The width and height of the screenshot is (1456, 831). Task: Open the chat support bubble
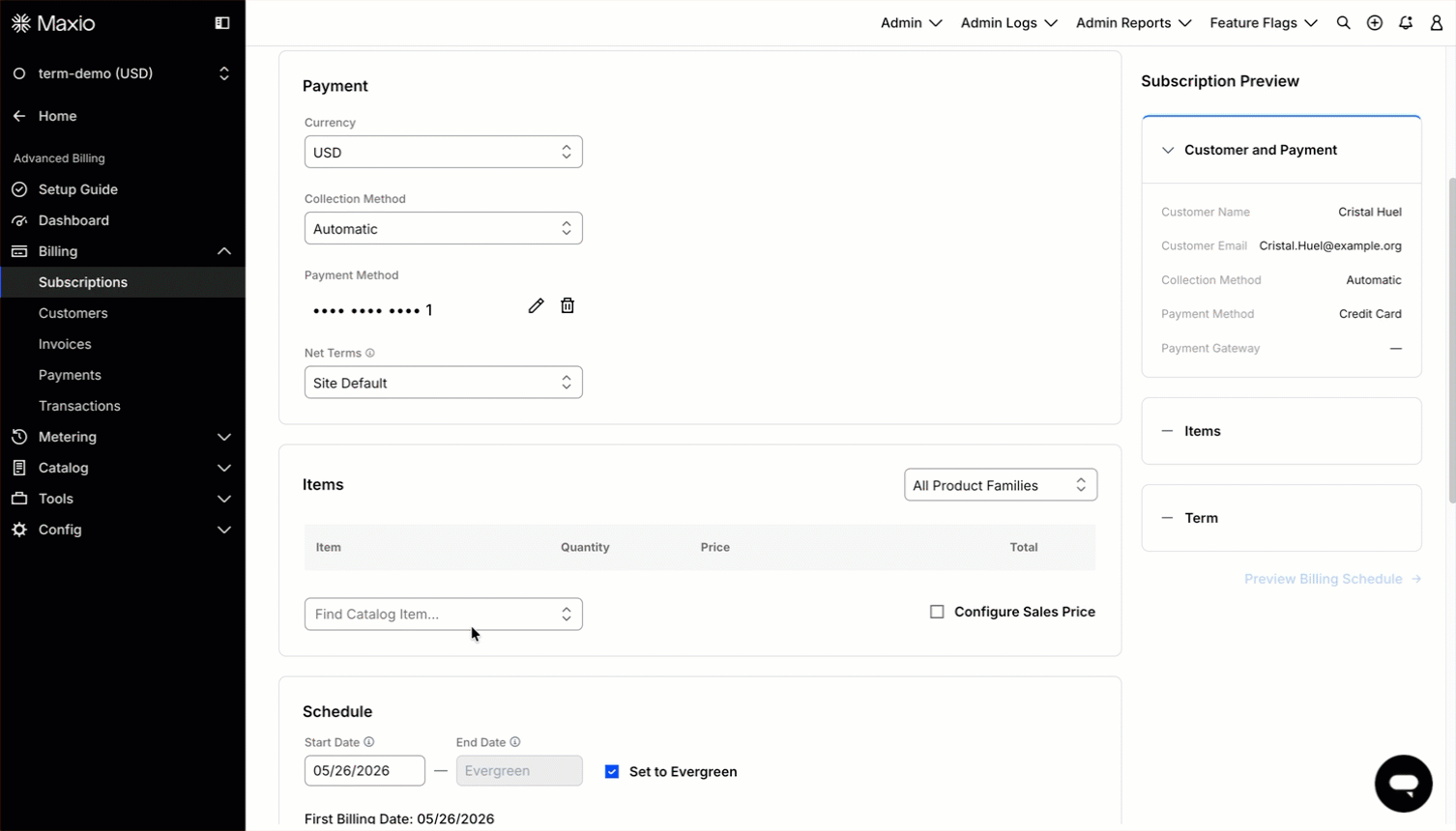tap(1403, 784)
